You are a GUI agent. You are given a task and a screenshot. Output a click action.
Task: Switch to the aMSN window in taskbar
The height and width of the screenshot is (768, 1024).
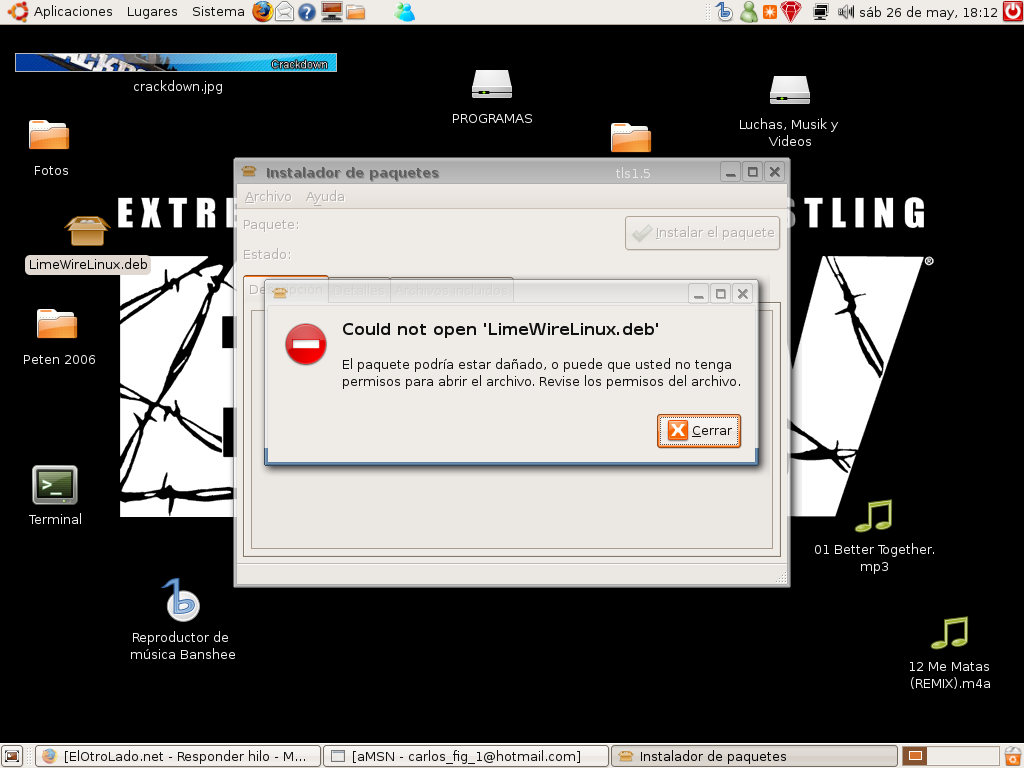466,756
